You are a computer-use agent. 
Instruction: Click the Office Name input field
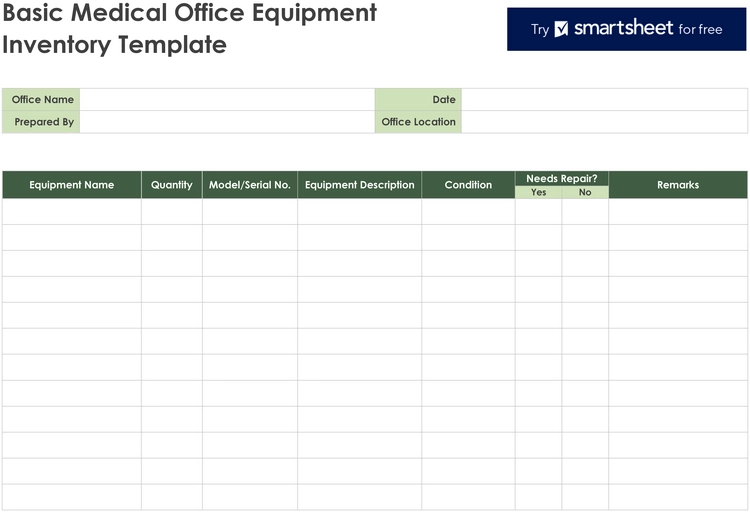(x=227, y=100)
